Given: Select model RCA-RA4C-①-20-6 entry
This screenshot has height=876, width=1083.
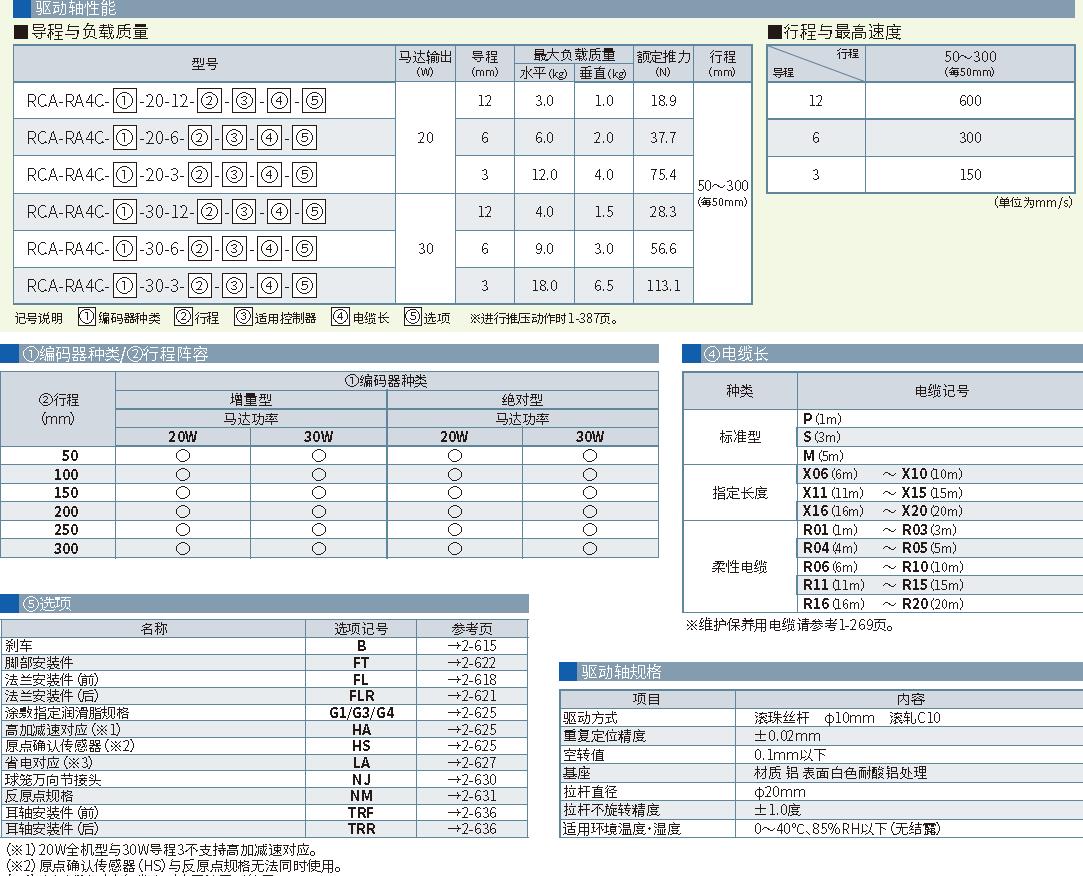Looking at the screenshot, I should point(171,138).
